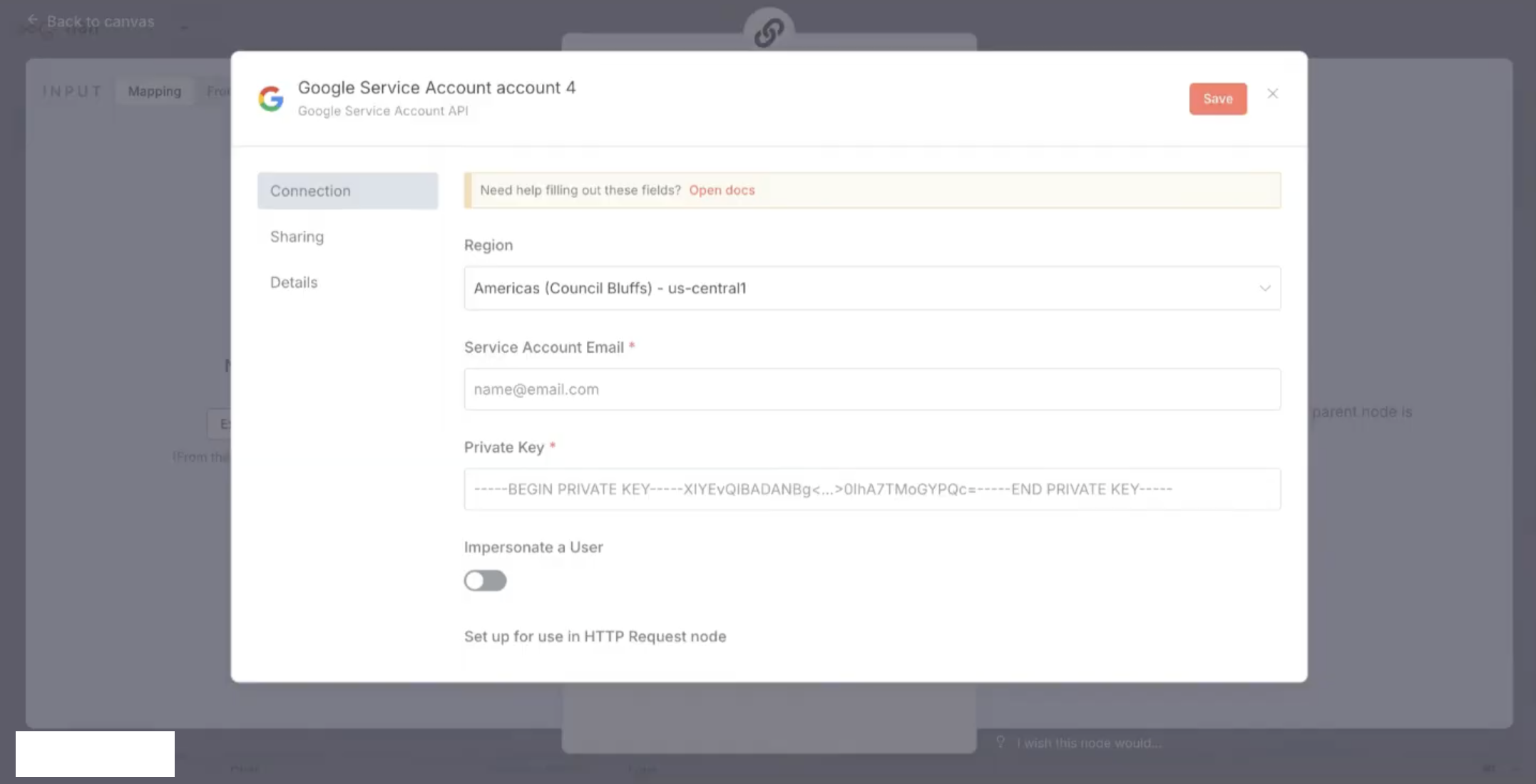Click the Back to canvas arrow icon
The image size is (1536, 784).
pos(33,21)
